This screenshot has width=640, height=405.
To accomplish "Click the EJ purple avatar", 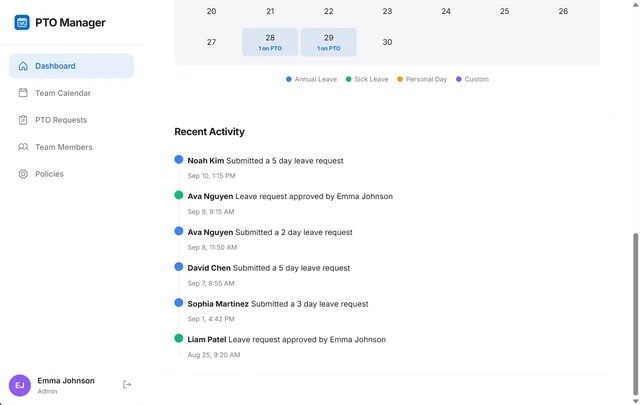I will click(x=20, y=385).
